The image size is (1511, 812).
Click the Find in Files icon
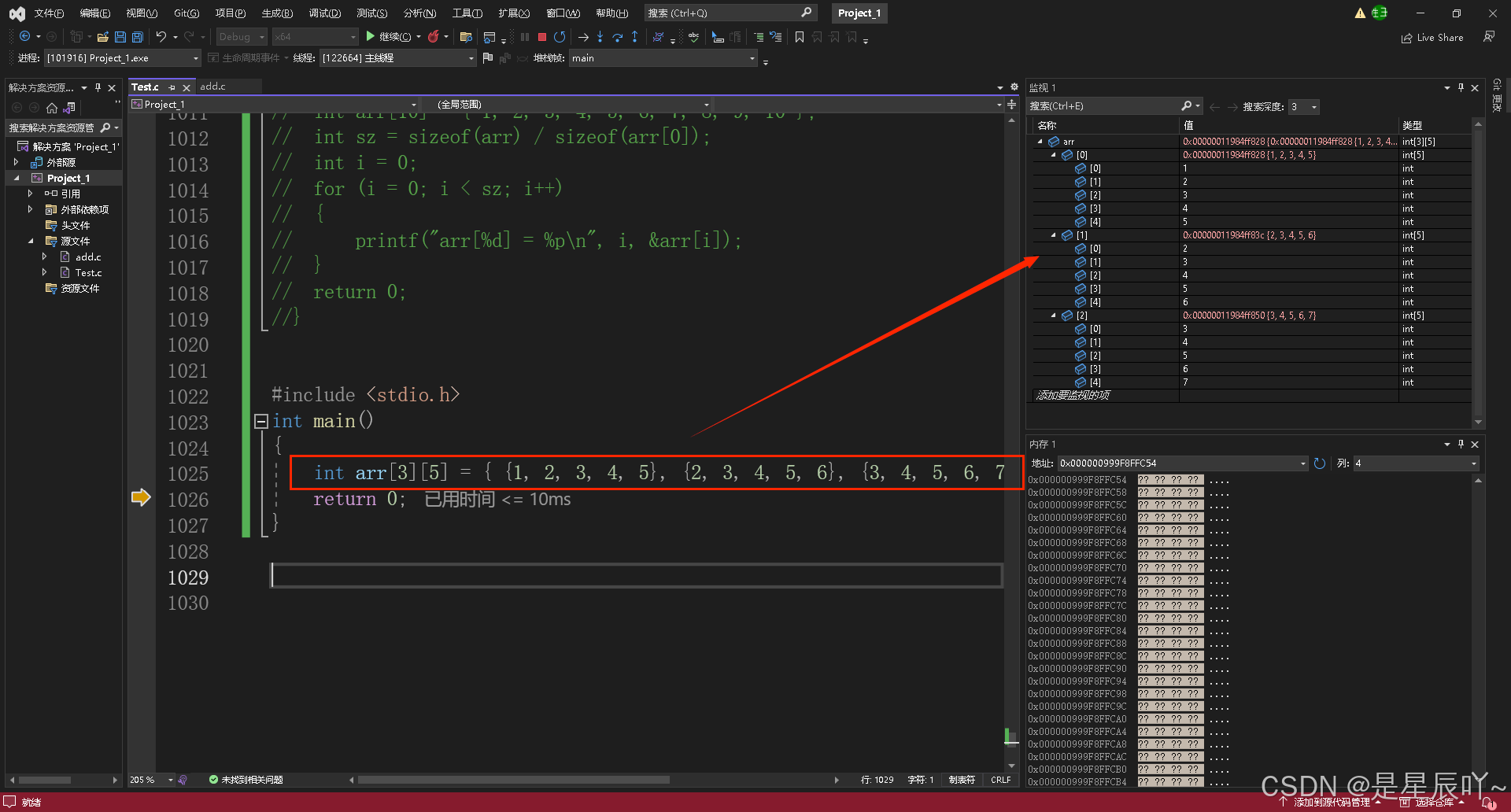tap(466, 37)
